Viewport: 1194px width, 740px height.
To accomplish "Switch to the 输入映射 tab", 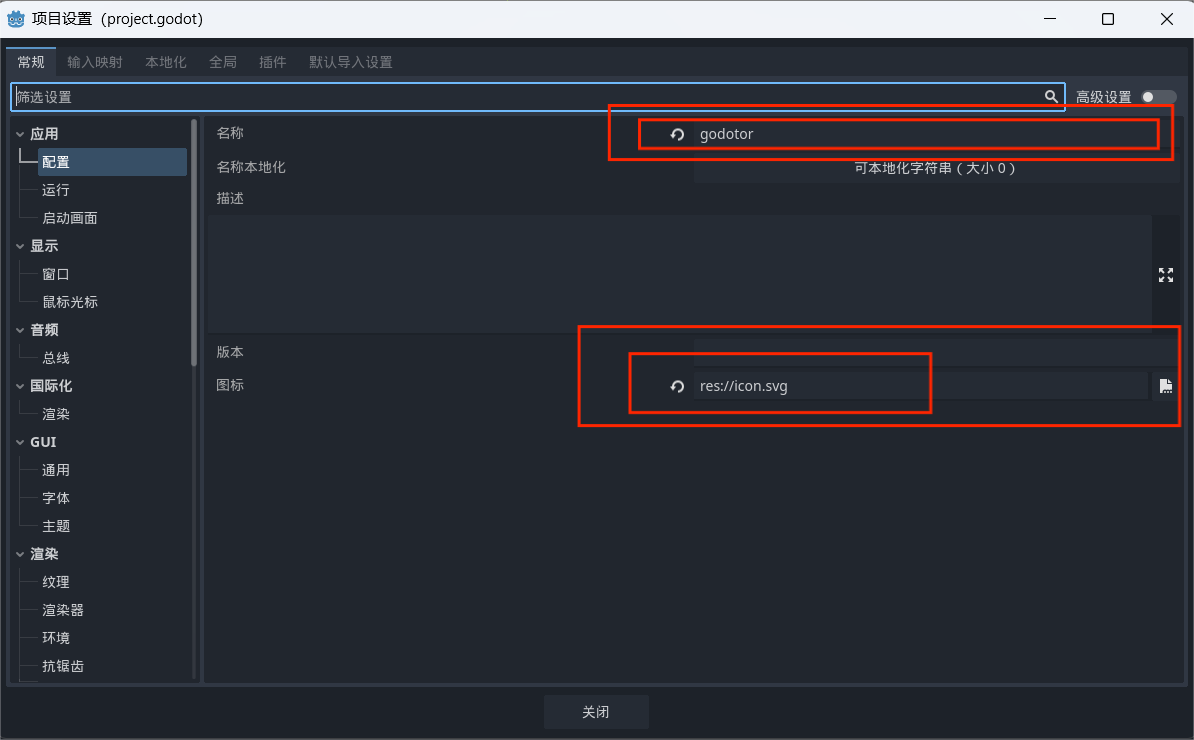I will [95, 62].
